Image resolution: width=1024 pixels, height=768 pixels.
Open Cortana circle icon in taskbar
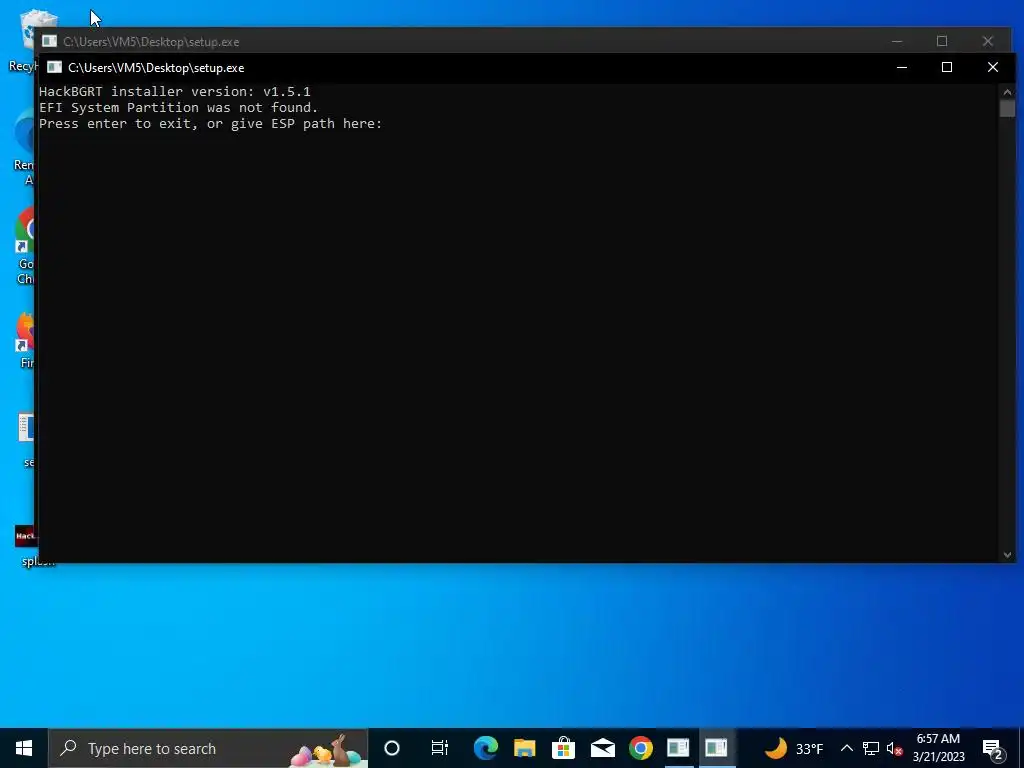pos(392,748)
